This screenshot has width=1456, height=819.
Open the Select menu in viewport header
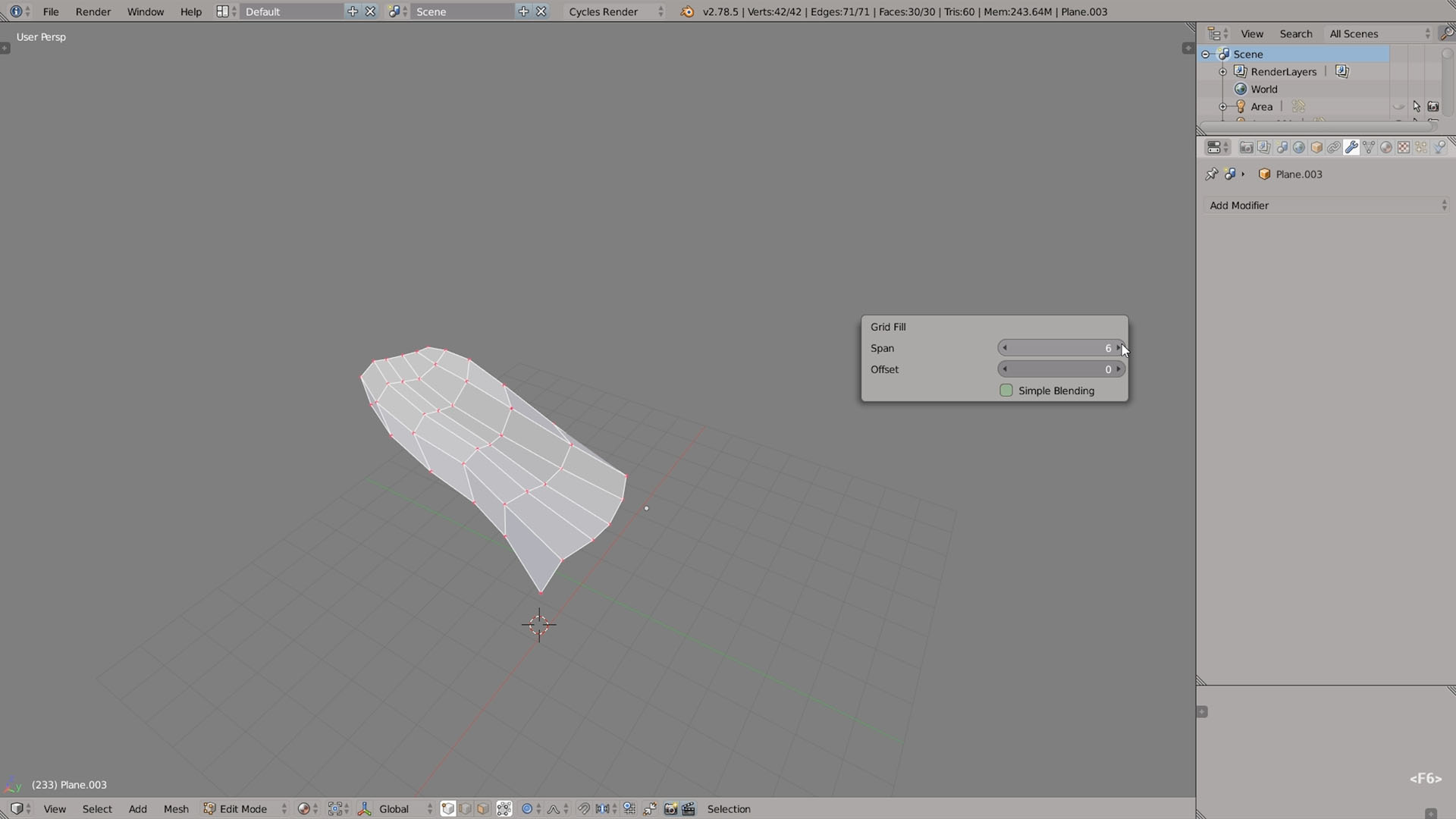pyautogui.click(x=97, y=809)
